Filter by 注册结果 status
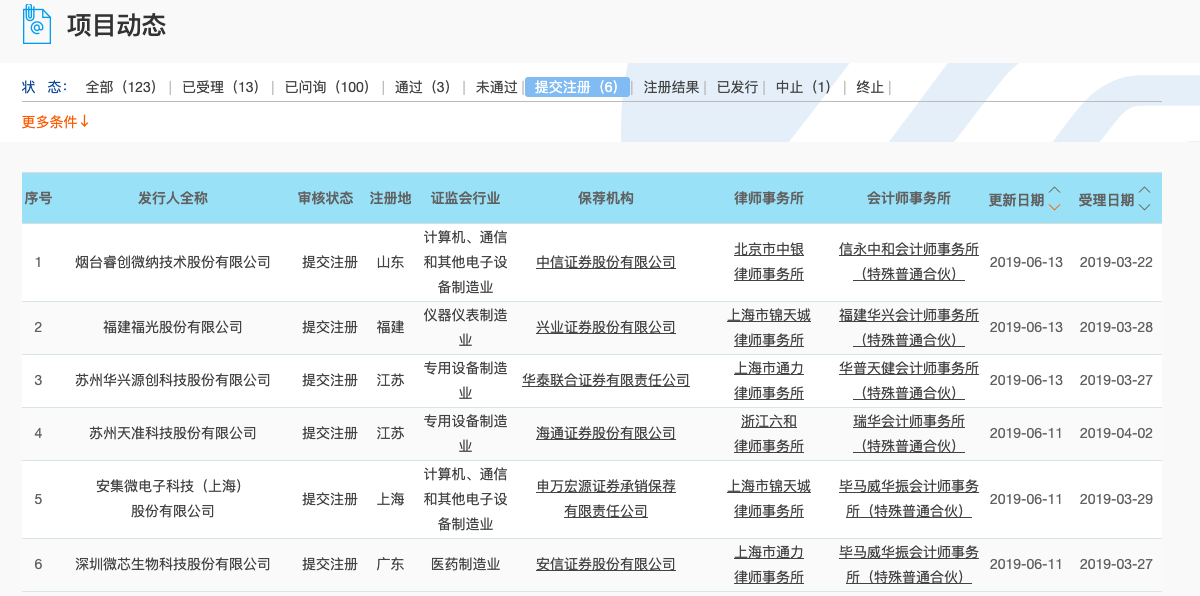Image resolution: width=1200 pixels, height=596 pixels. [x=671, y=87]
